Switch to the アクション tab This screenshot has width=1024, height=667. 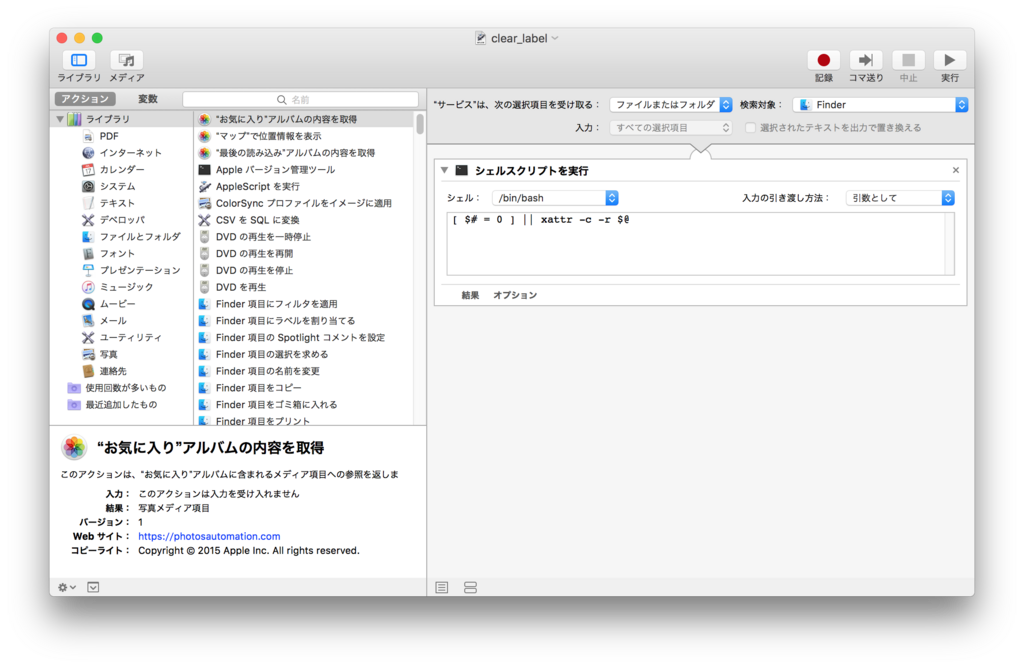(85, 99)
